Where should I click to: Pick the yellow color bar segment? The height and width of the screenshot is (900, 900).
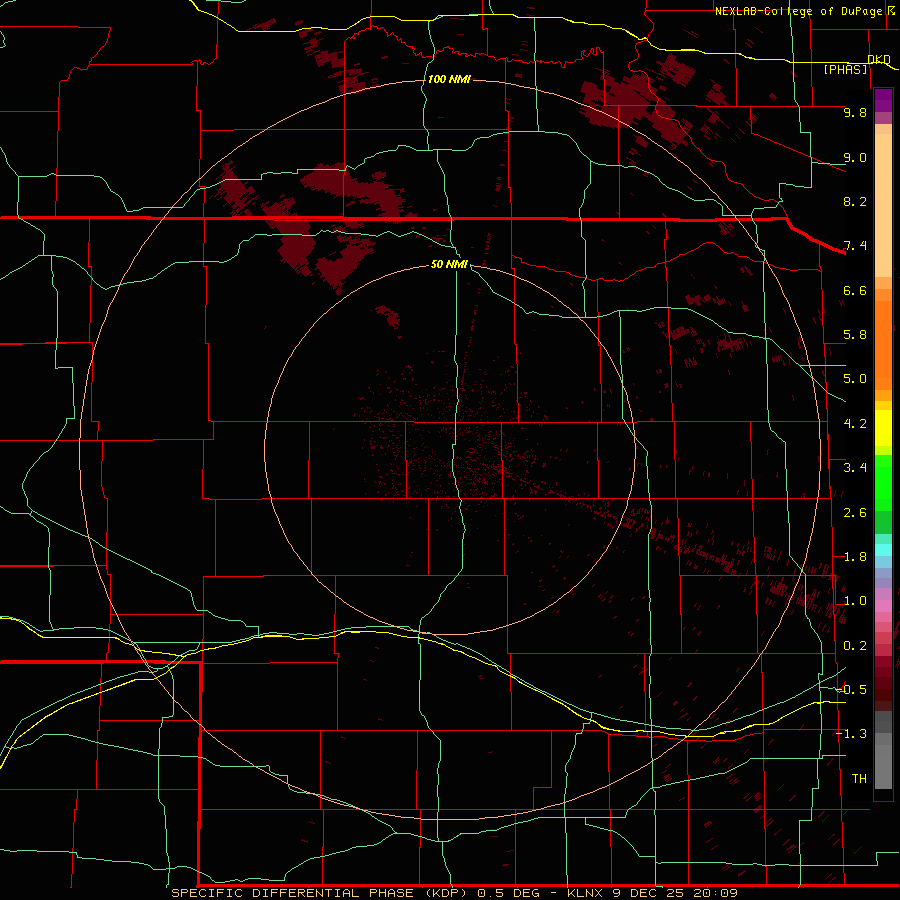click(883, 428)
